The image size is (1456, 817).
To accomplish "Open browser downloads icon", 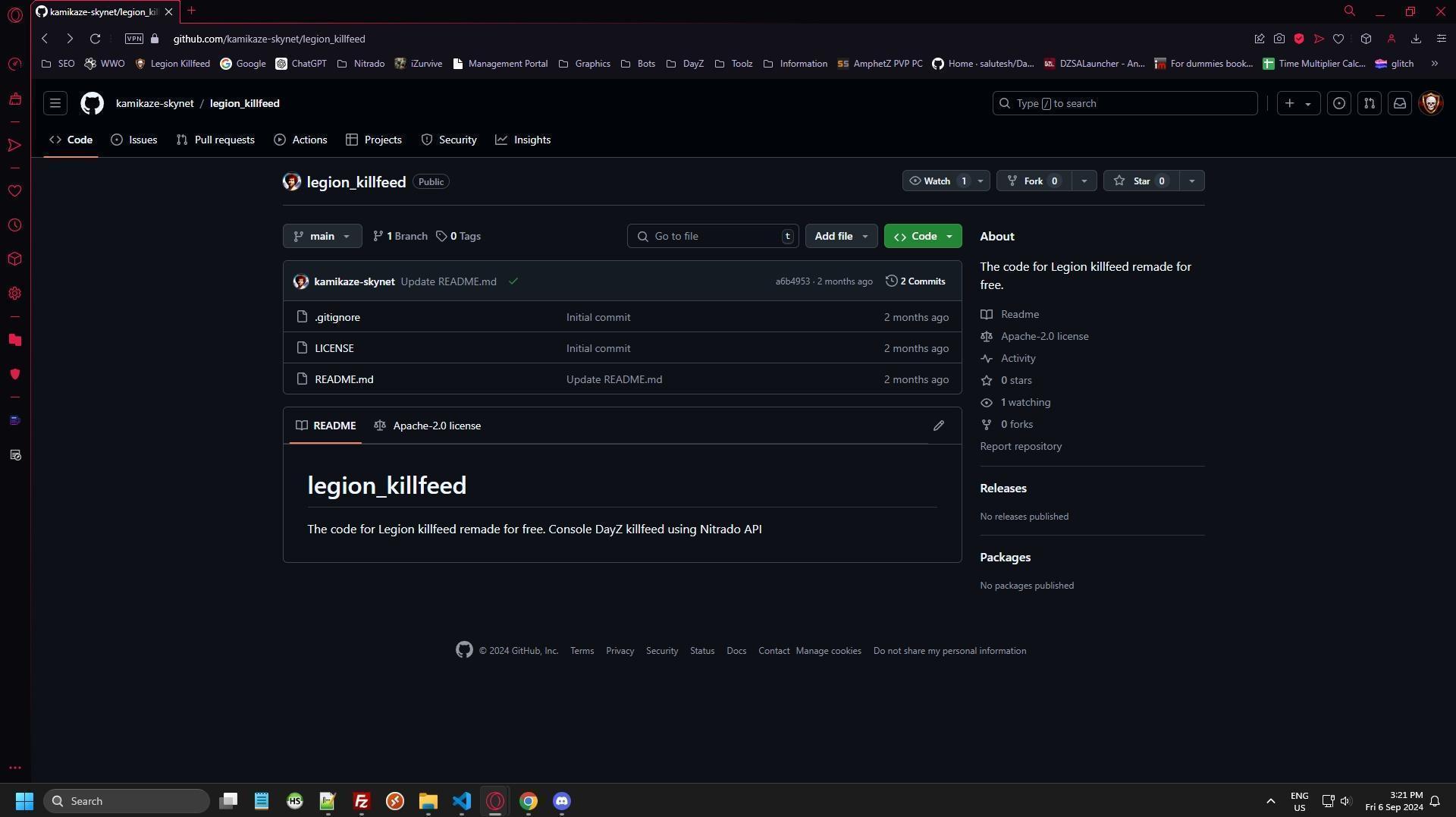I will tap(1416, 39).
